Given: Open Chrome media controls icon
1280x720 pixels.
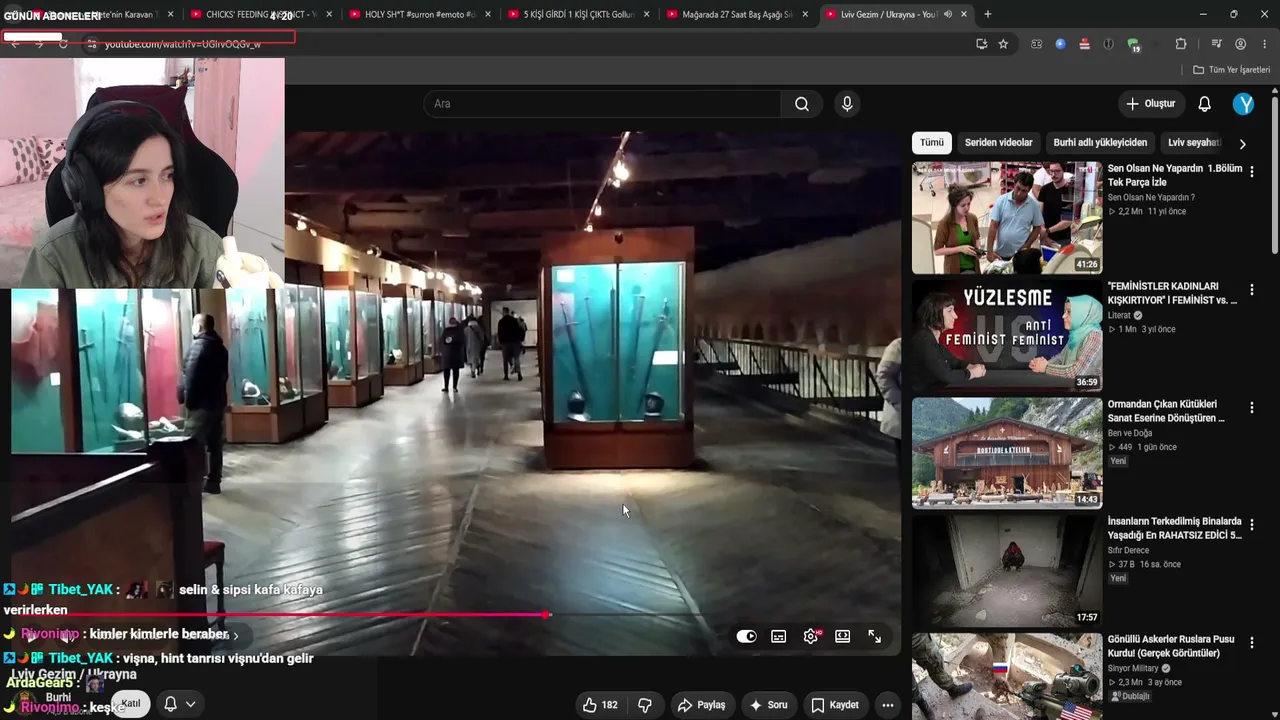Looking at the screenshot, I should [1216, 44].
